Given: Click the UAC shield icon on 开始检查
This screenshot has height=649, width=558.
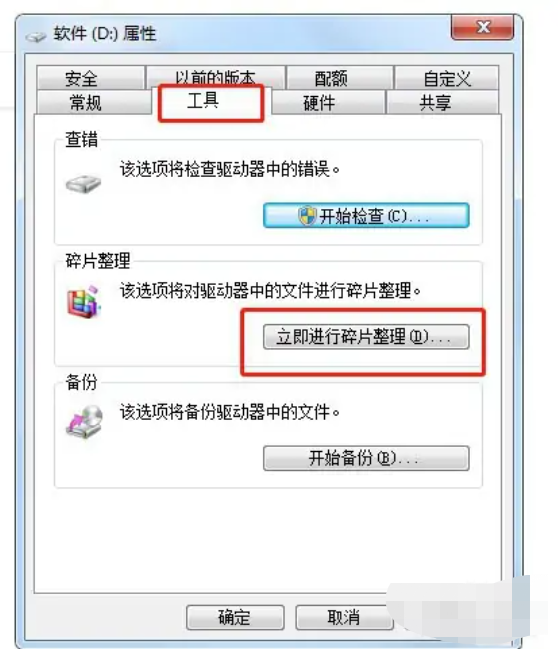Looking at the screenshot, I should [x=307, y=216].
